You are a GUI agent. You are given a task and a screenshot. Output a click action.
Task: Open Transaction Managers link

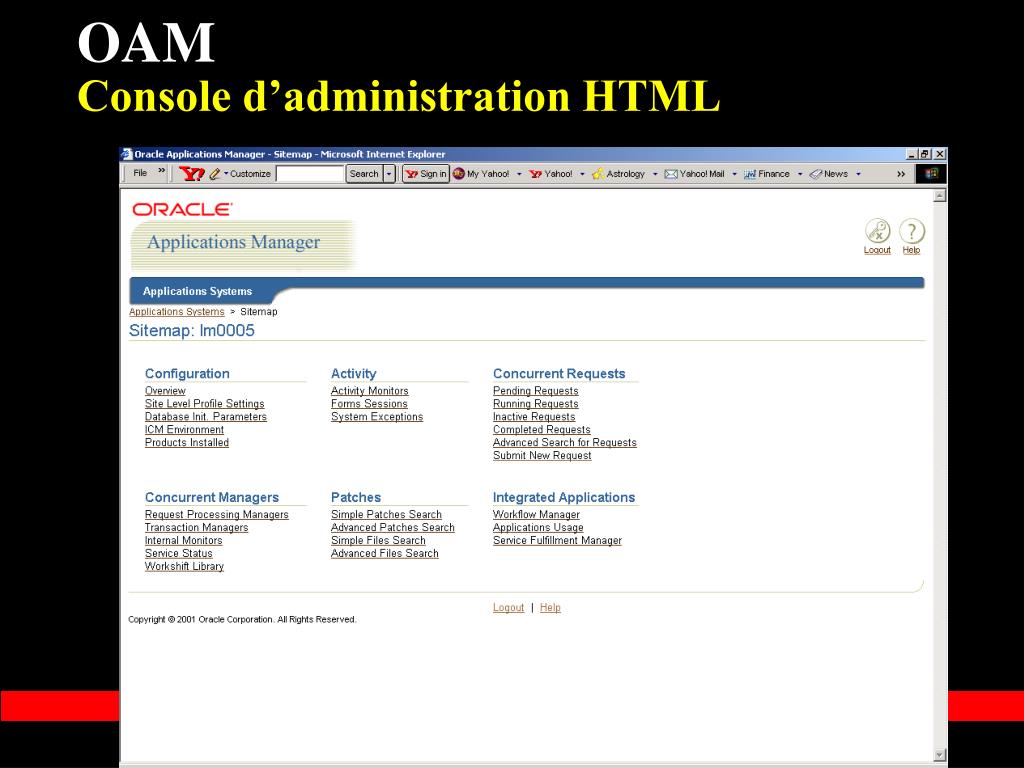tap(197, 528)
